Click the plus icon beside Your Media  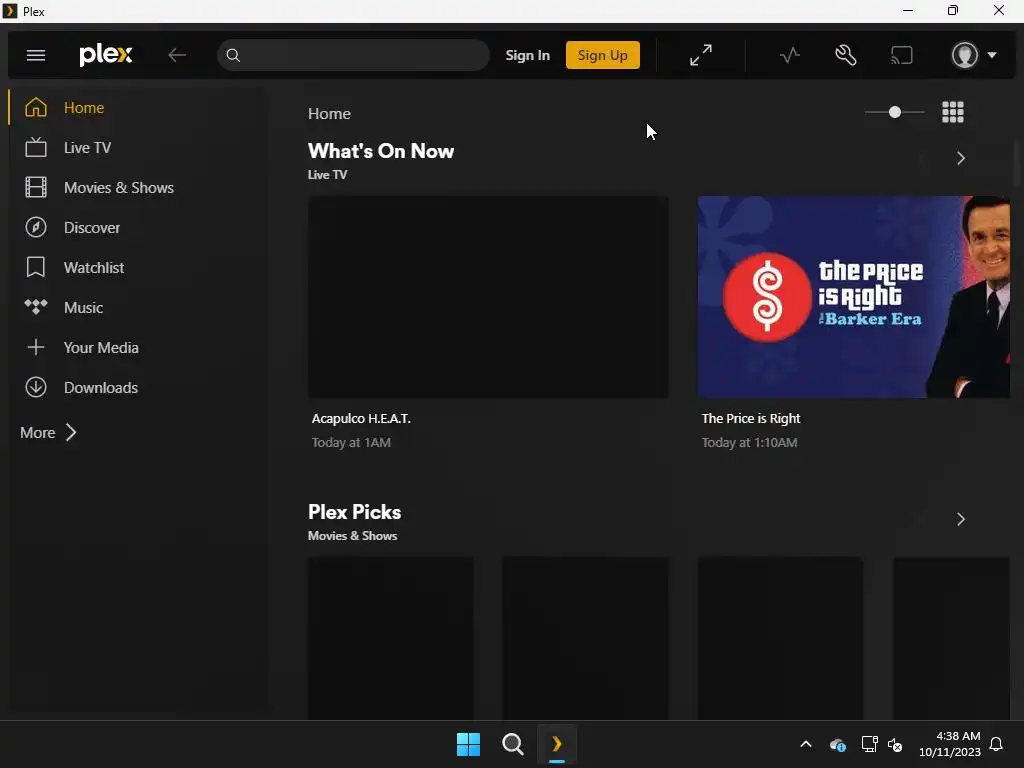tap(36, 347)
